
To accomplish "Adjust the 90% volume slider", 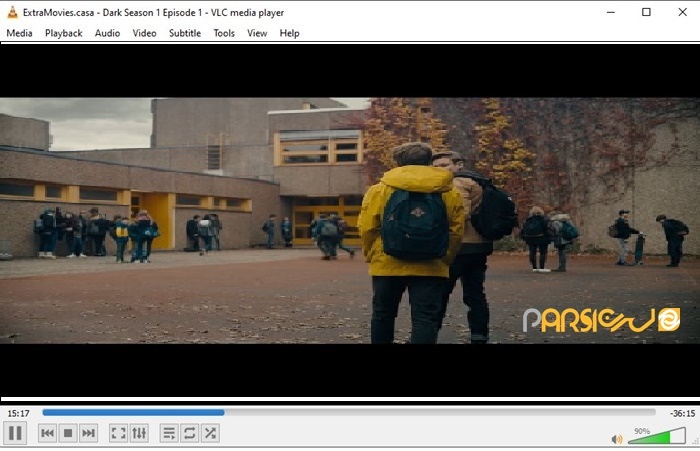I will [657, 436].
